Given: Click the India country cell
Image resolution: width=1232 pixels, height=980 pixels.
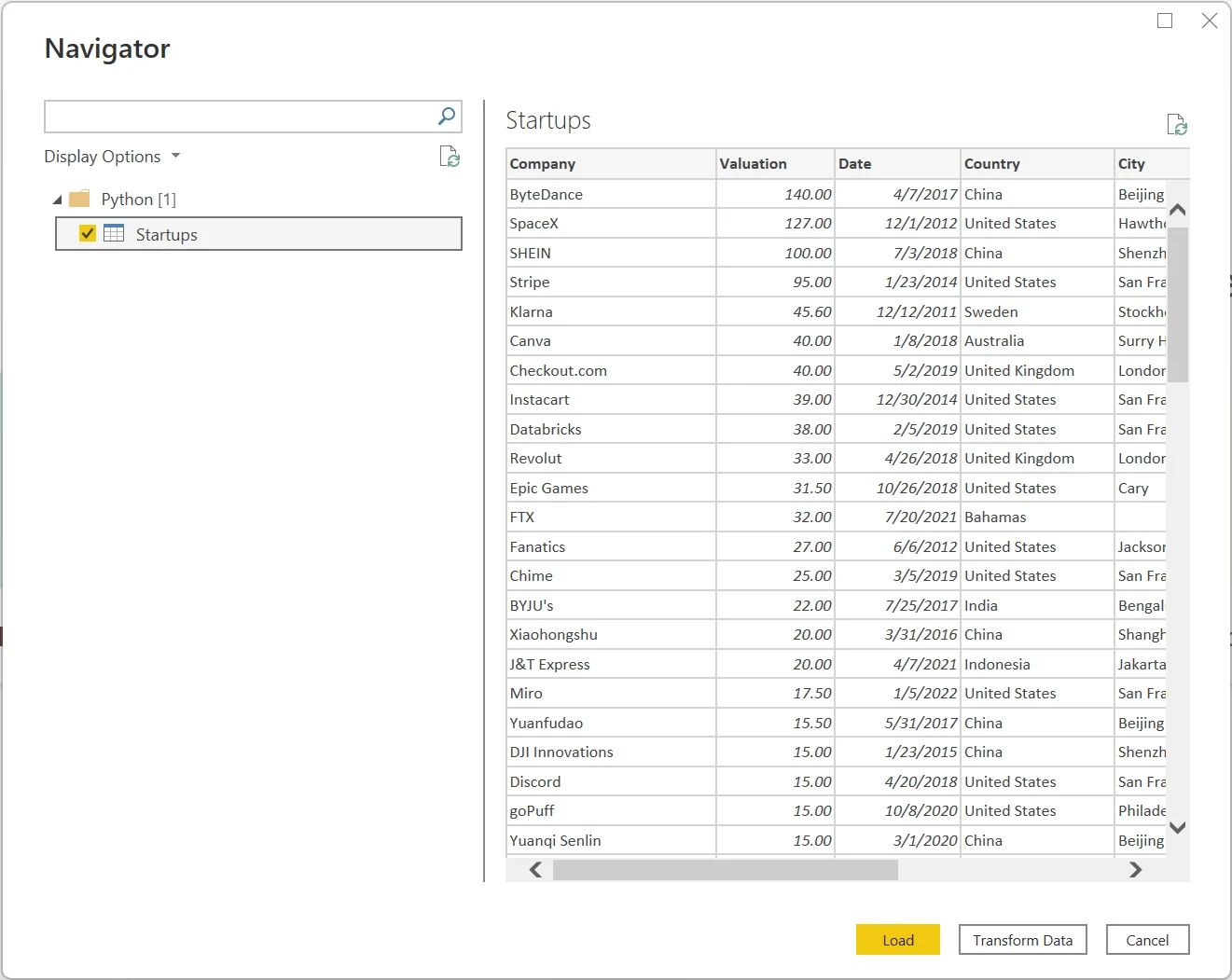Looking at the screenshot, I should tap(1037, 605).
